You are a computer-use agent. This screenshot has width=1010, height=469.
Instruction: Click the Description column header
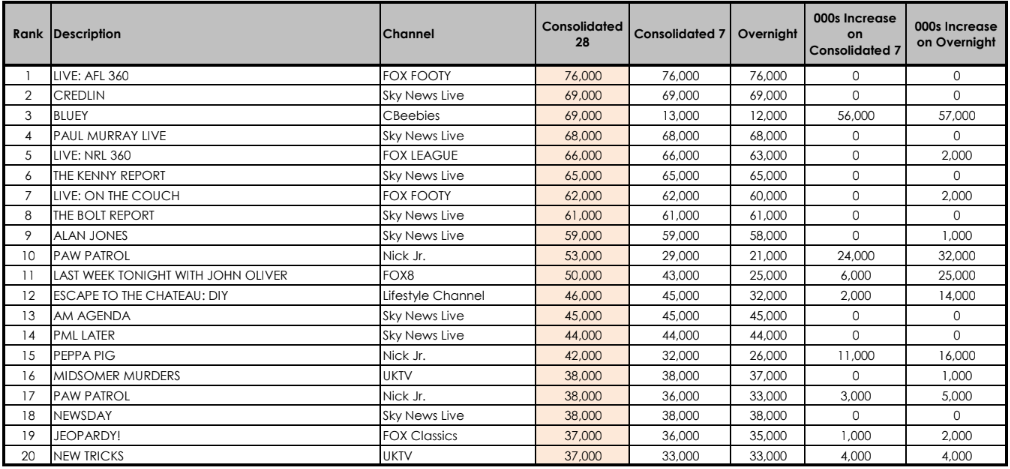click(x=216, y=34)
